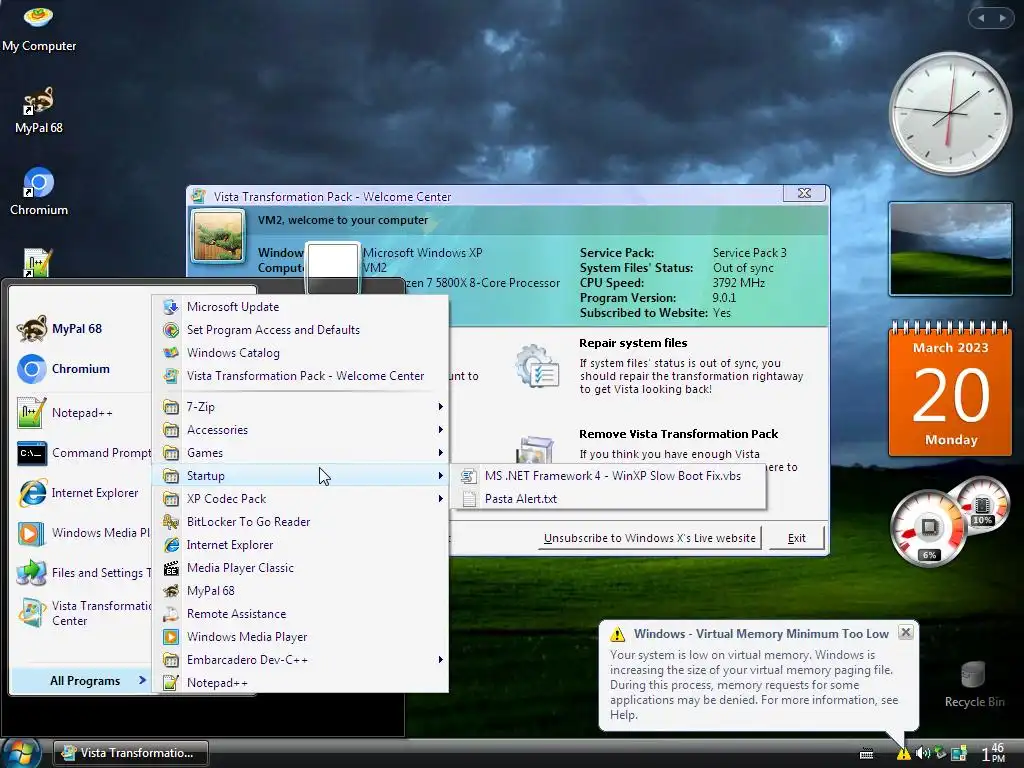Open Command Prompt from Start menu
Viewport: 1024px width, 768px height.
click(84, 453)
